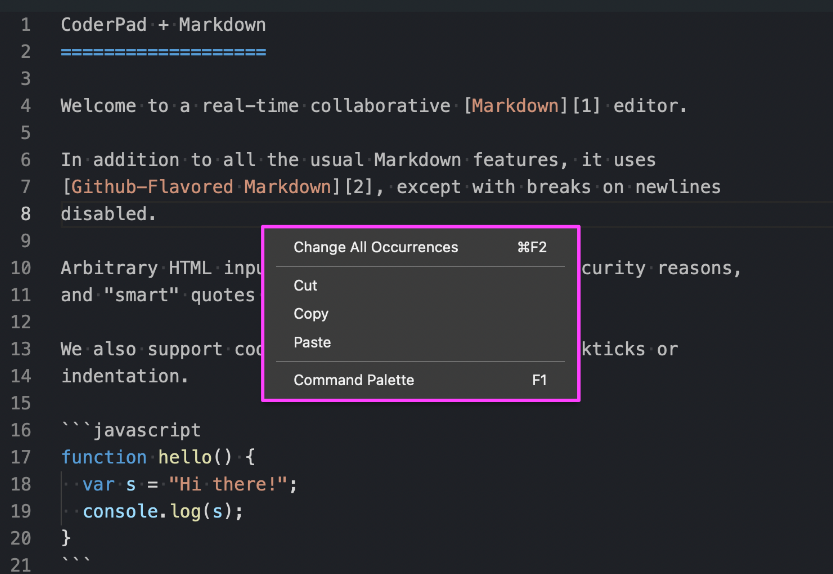The image size is (833, 574).
Task: Click the [Markdown] link text on line 4
Action: pyautogui.click(x=515, y=105)
